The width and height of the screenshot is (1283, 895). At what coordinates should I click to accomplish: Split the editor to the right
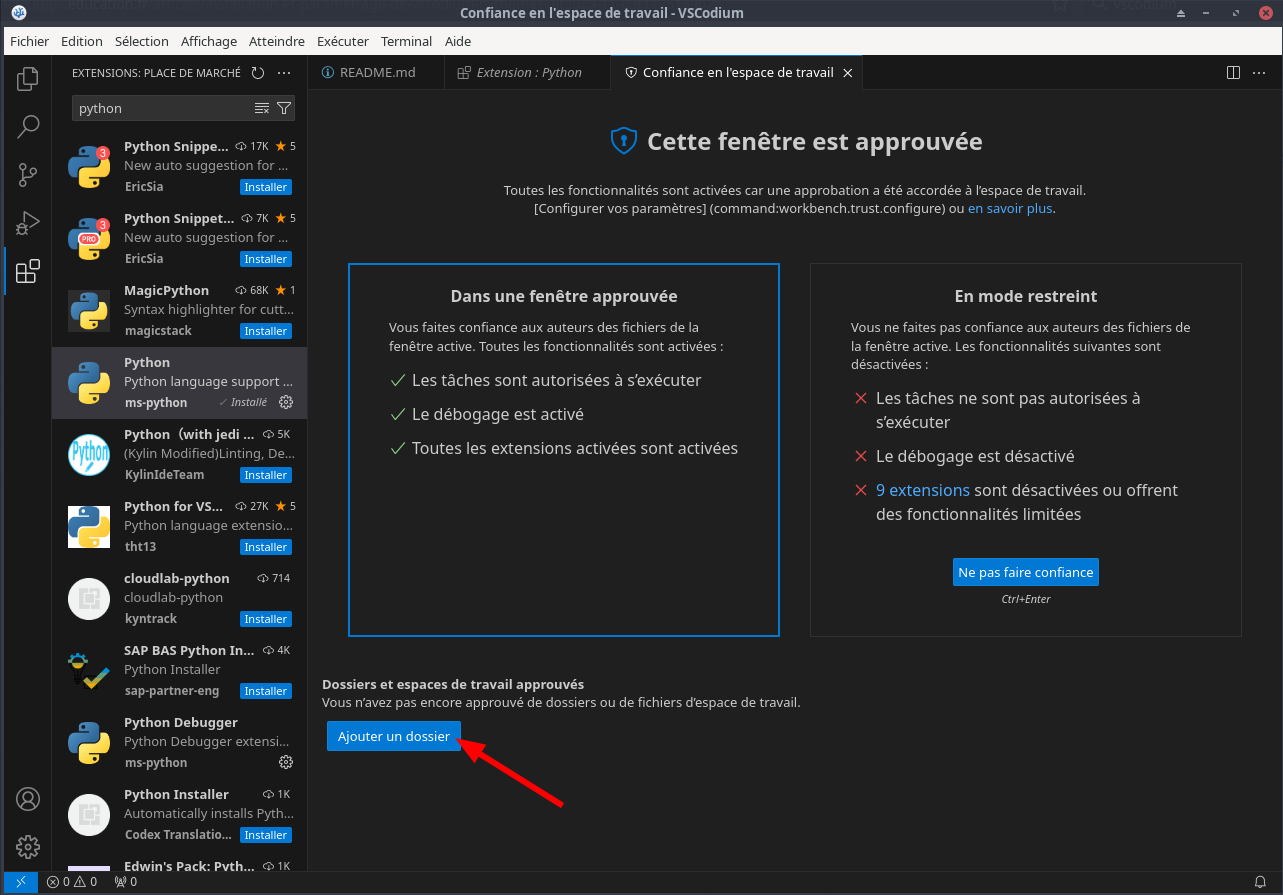click(1233, 73)
